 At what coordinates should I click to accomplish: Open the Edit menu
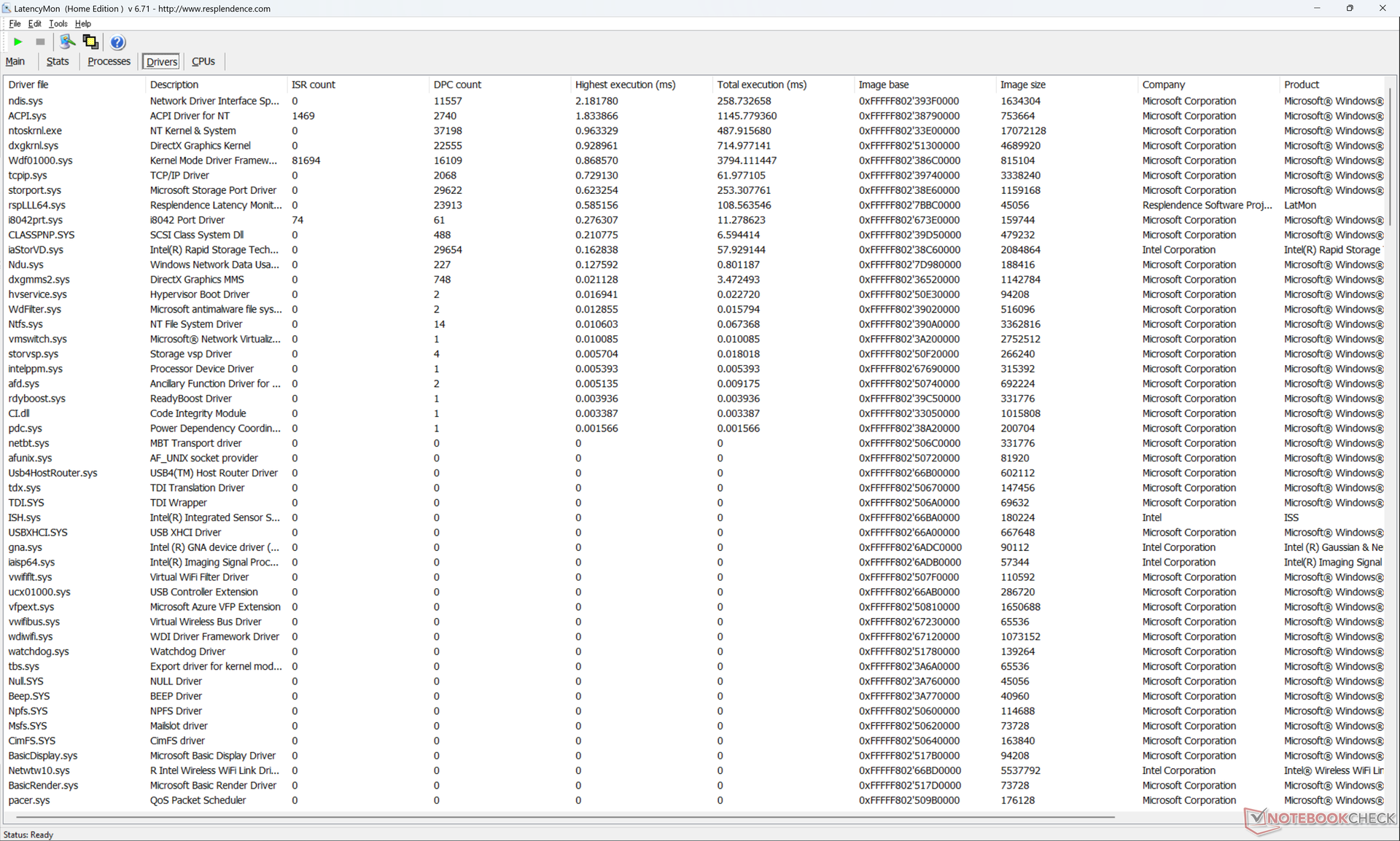(34, 24)
